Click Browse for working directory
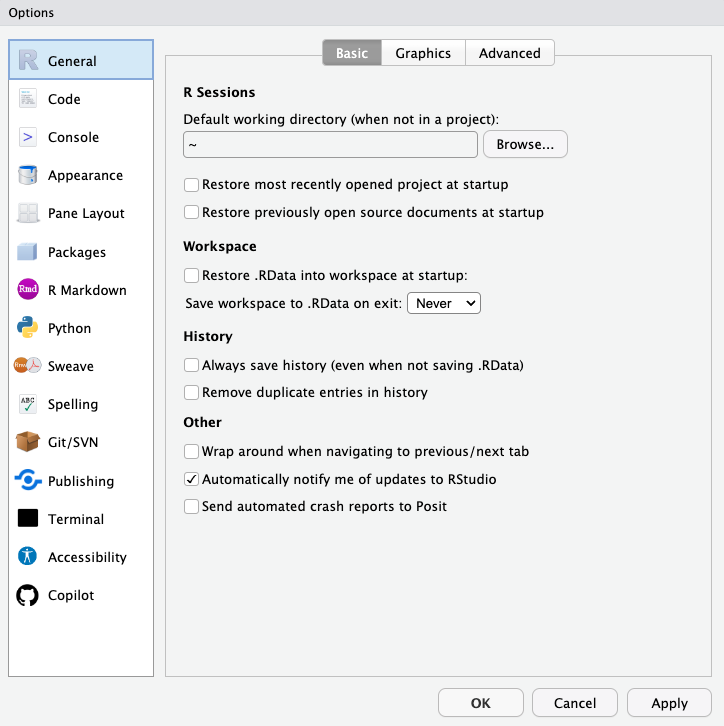This screenshot has height=726, width=724. pos(525,145)
